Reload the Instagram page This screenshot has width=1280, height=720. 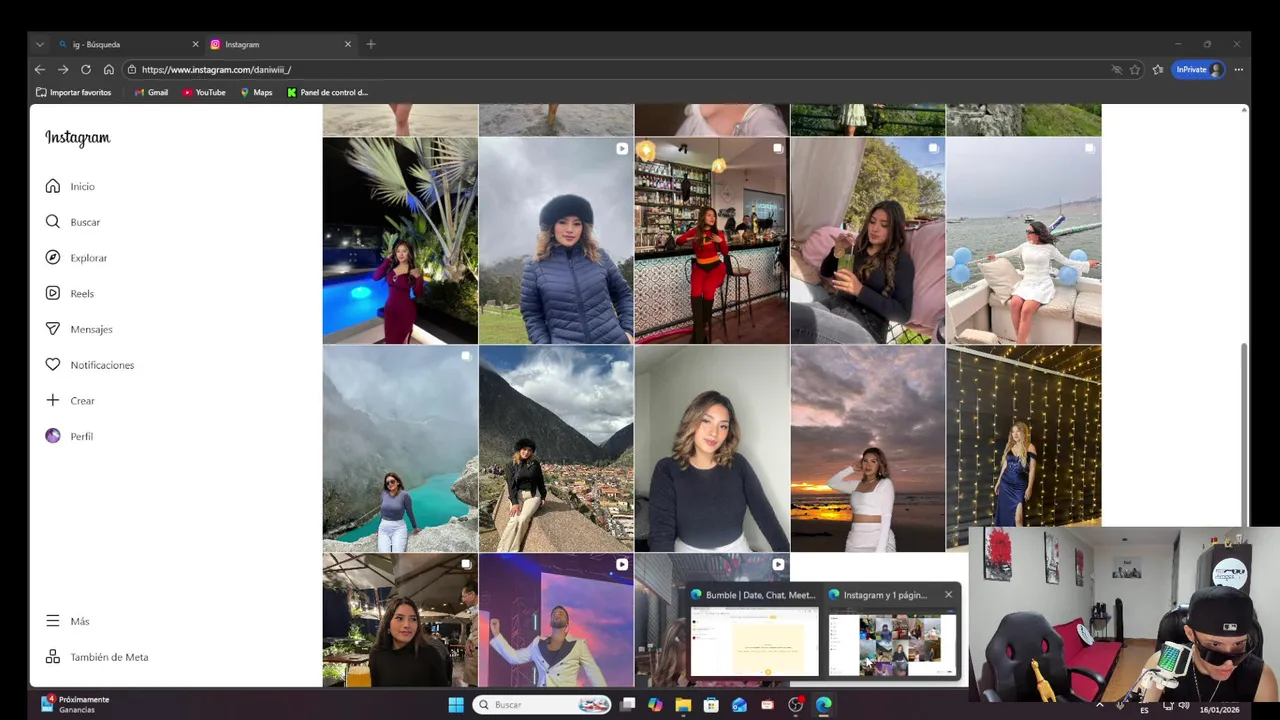coord(86,70)
